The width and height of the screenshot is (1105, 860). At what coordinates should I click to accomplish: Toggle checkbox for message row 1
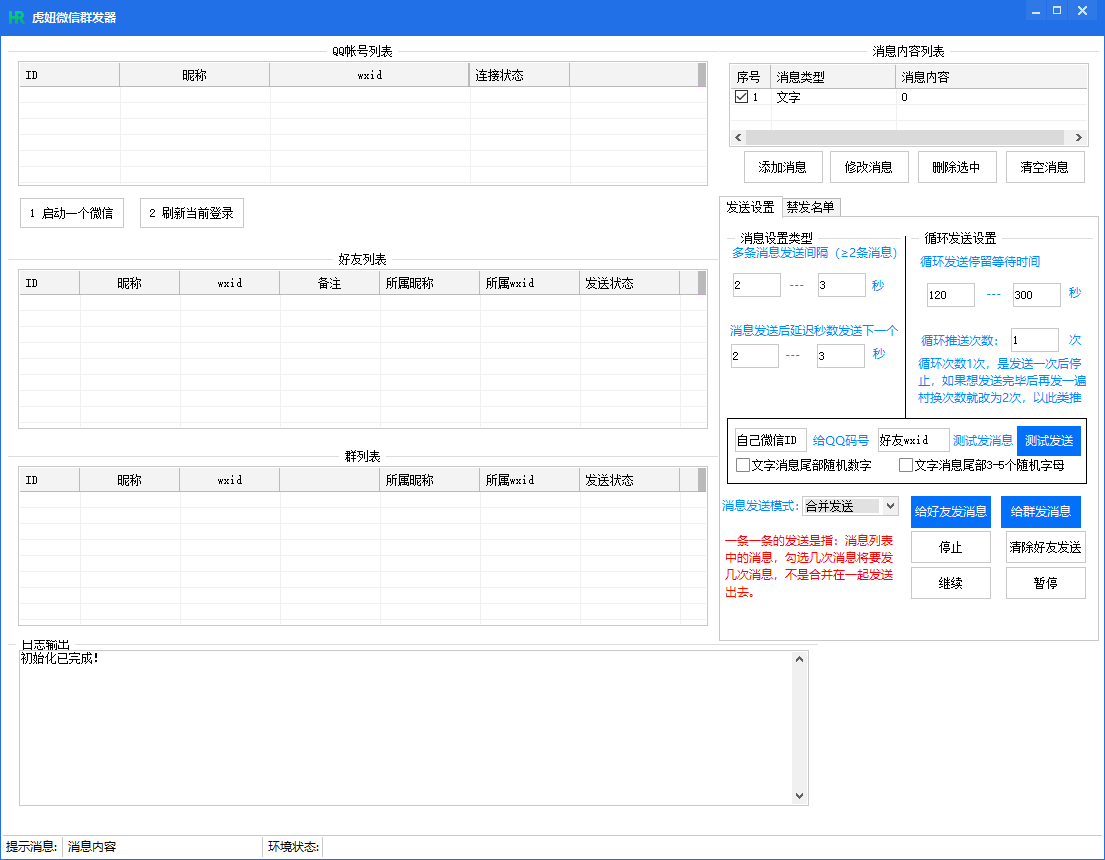click(x=741, y=97)
